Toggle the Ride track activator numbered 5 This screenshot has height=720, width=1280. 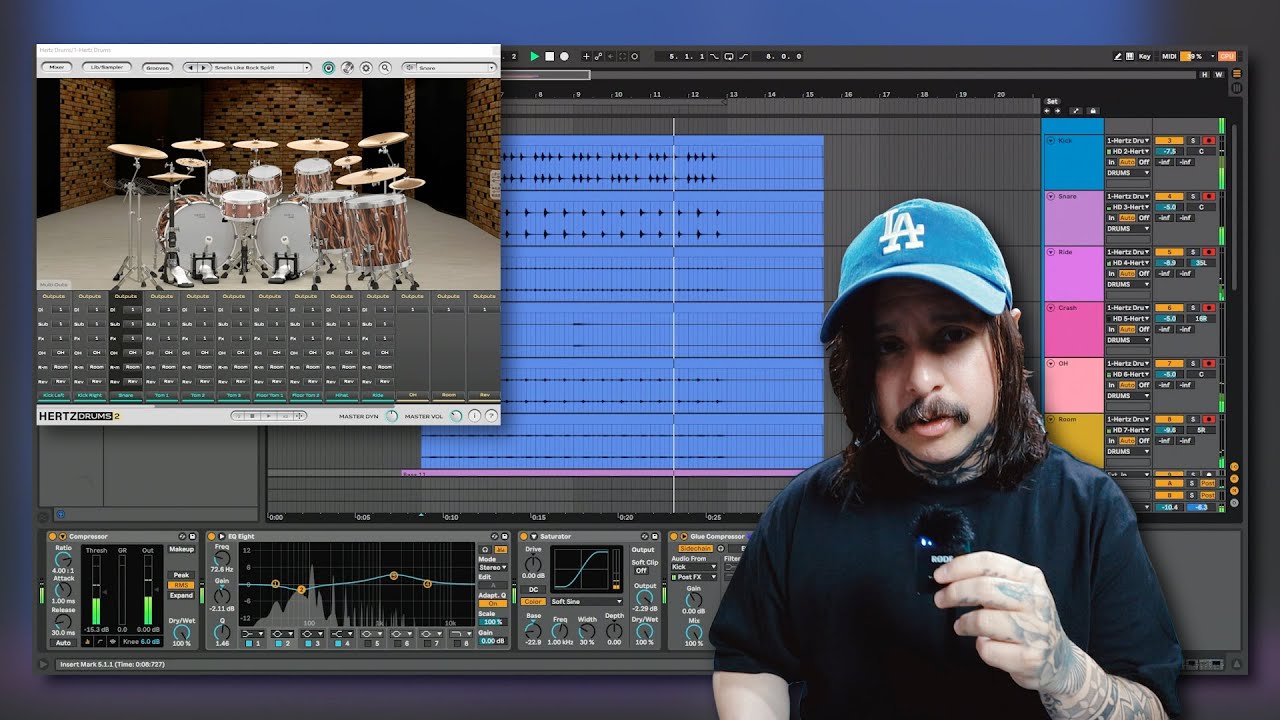[1168, 252]
